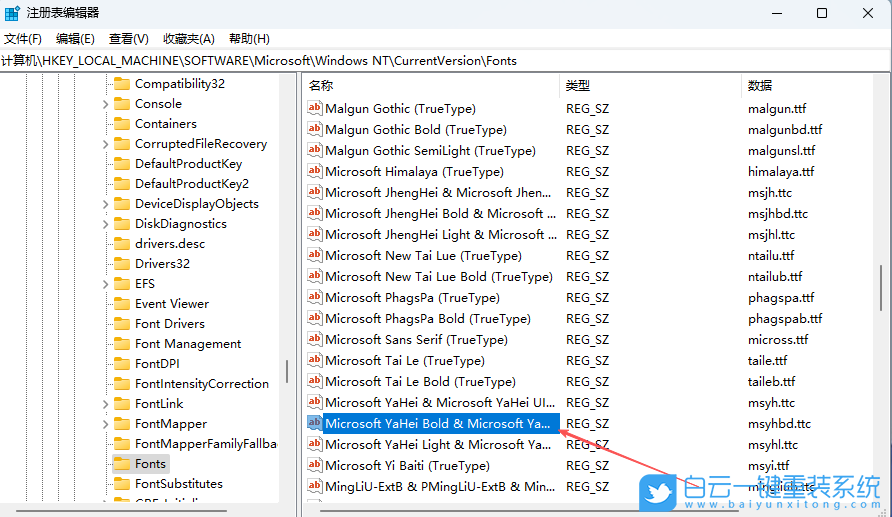Click the registry path address bar

446,61
